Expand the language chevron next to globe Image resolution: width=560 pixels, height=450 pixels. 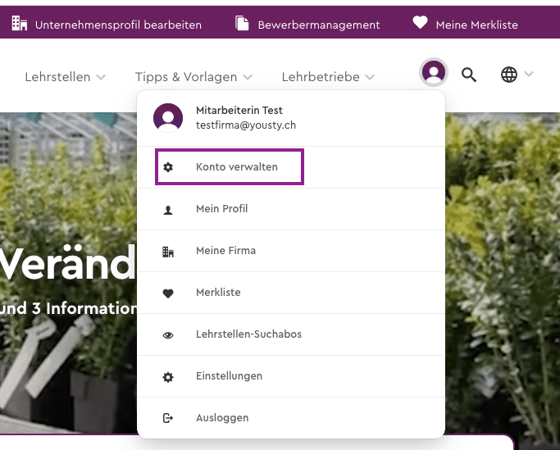click(529, 74)
